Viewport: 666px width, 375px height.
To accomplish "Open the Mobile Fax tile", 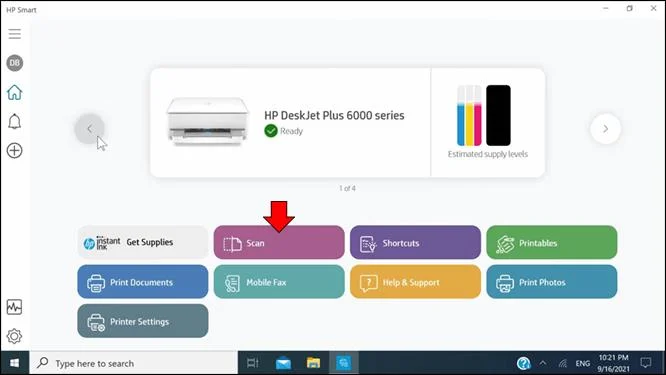I will [279, 282].
